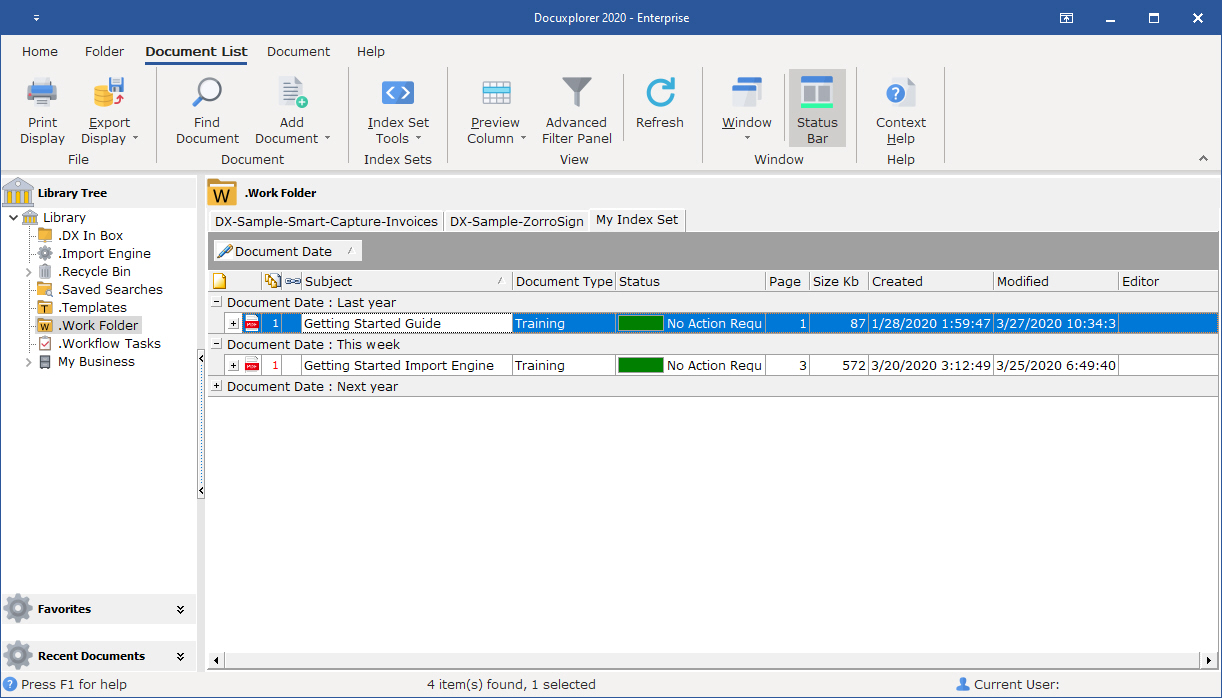Collapse the ribbon with the chevron
The height and width of the screenshot is (698, 1222).
click(1203, 159)
